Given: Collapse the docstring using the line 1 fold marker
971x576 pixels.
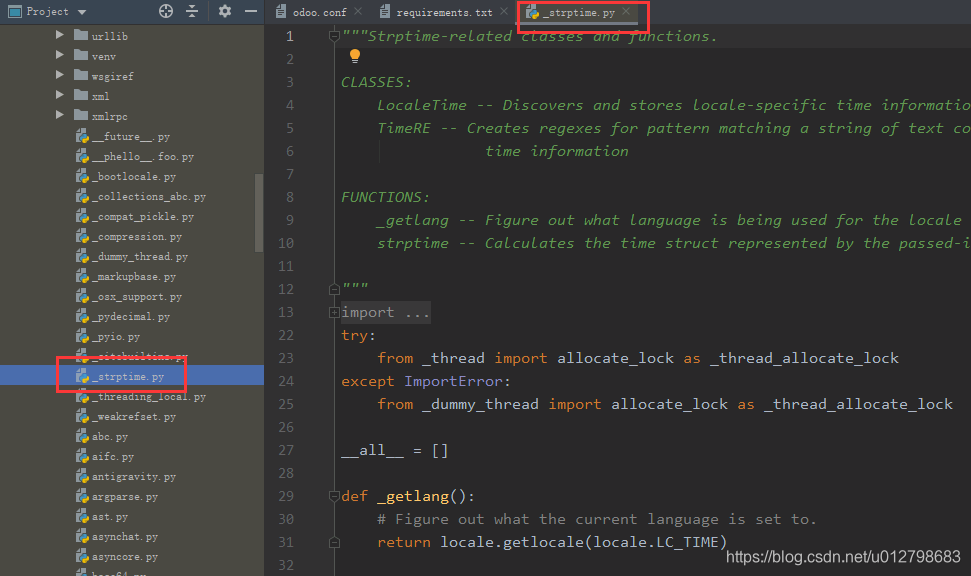Looking at the screenshot, I should [334, 35].
